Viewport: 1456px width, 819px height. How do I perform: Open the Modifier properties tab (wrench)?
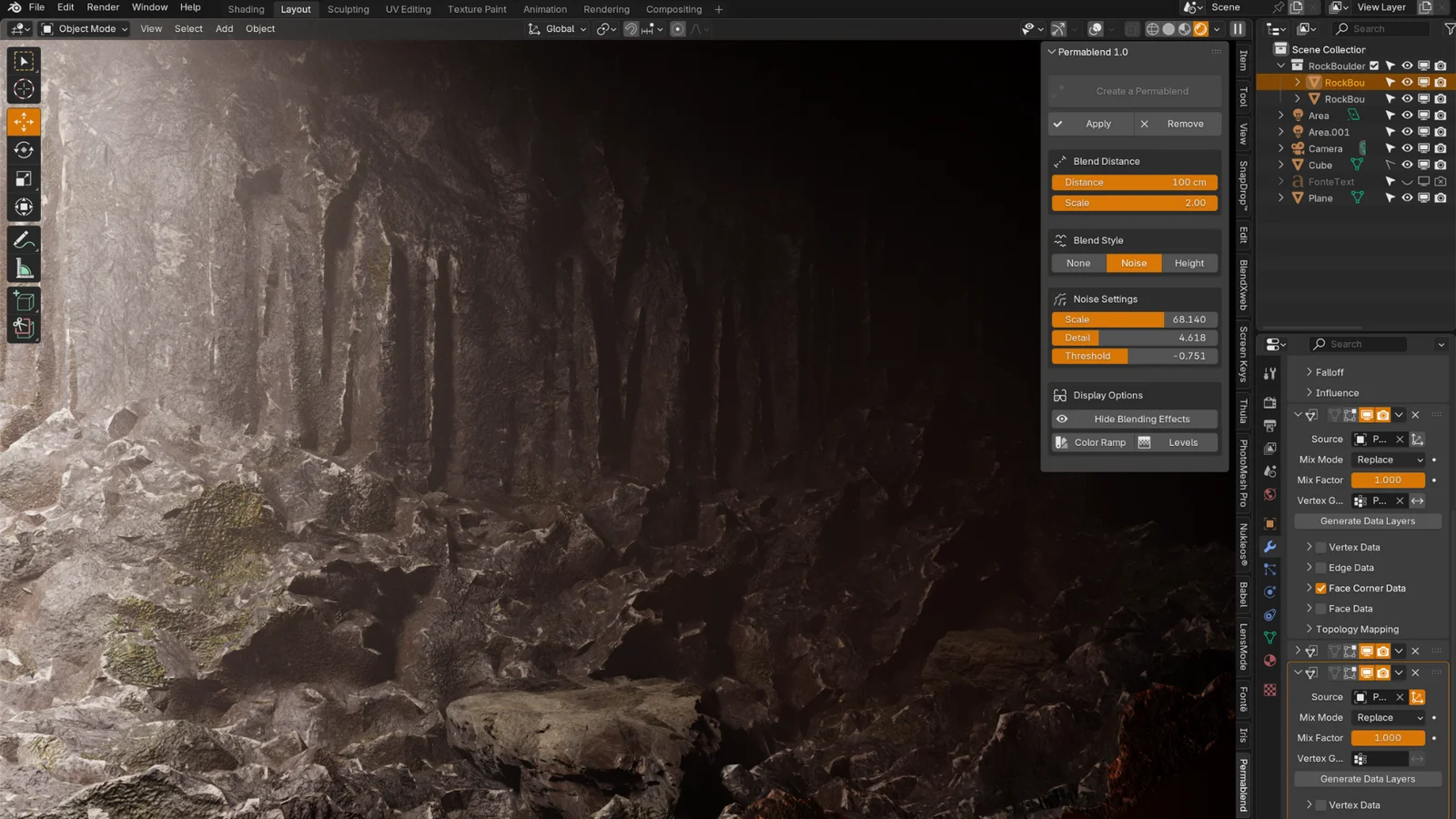pyautogui.click(x=1270, y=546)
